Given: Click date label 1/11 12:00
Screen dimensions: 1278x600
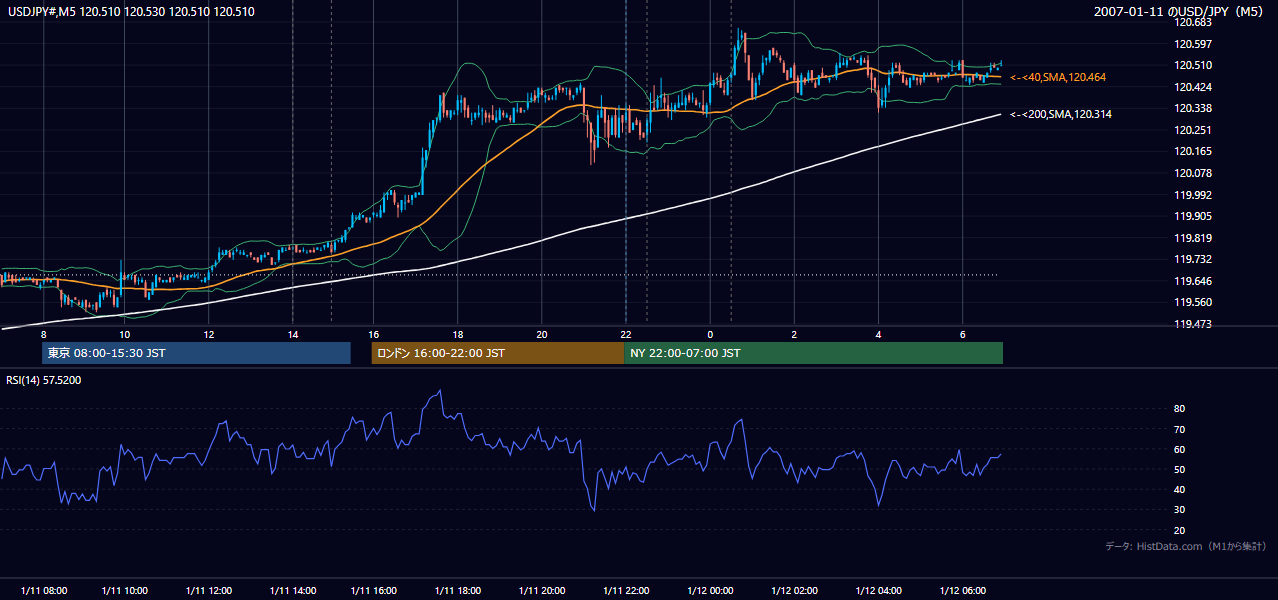Looking at the screenshot, I should [x=210, y=591].
